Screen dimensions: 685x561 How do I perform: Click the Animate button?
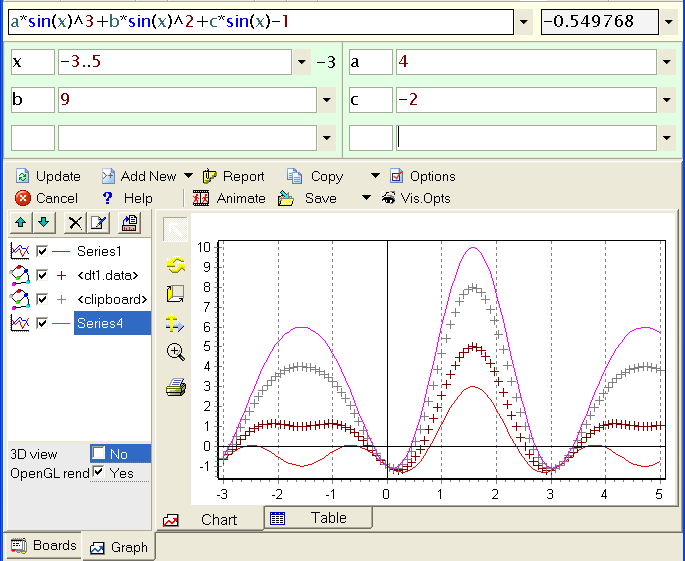click(x=230, y=198)
